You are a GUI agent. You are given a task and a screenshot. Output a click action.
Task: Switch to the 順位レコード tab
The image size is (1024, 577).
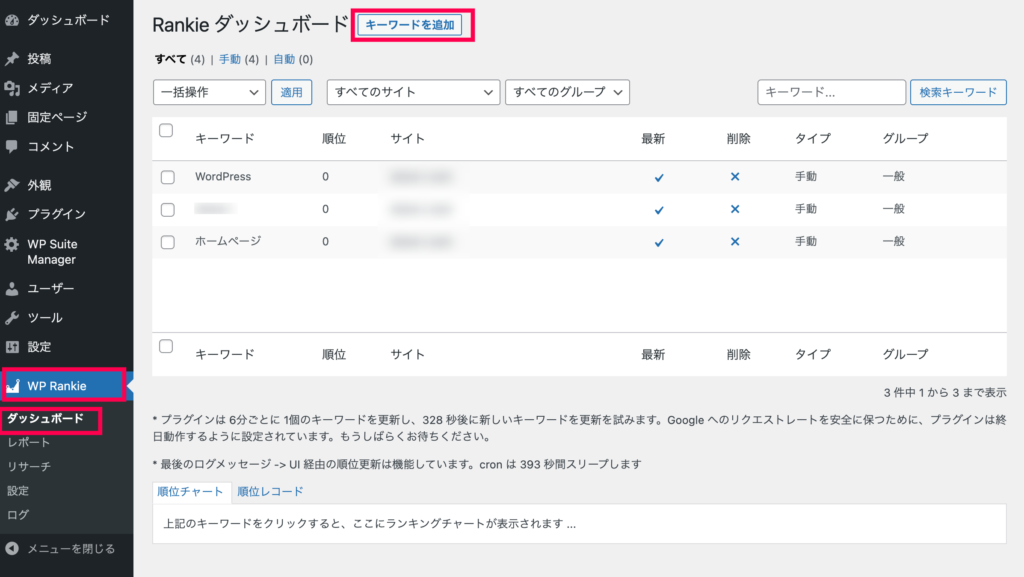(x=270, y=491)
